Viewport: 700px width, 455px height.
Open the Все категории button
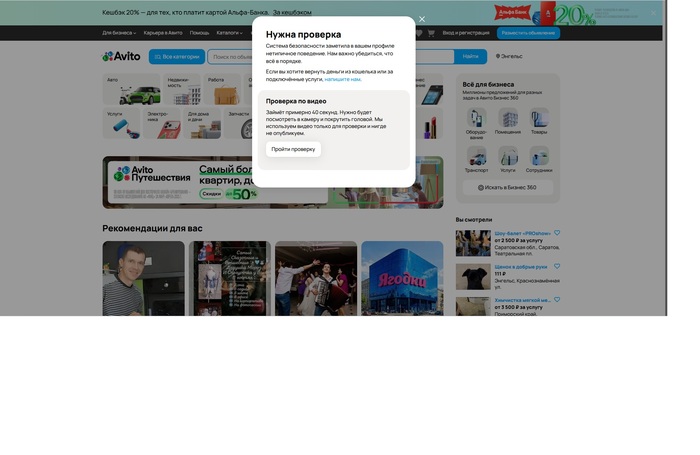177,57
